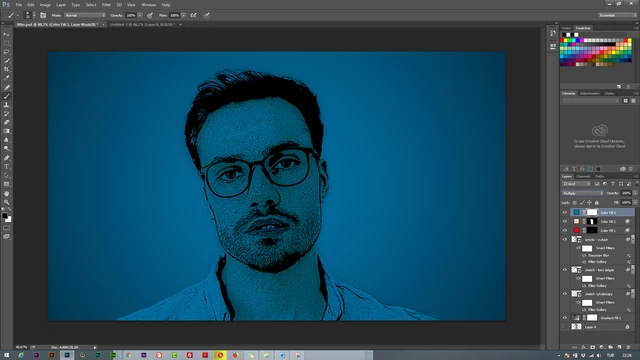Screen dimensions: 640x360
Task: Pick the red swatch in Swatches
Action: tap(562, 40)
